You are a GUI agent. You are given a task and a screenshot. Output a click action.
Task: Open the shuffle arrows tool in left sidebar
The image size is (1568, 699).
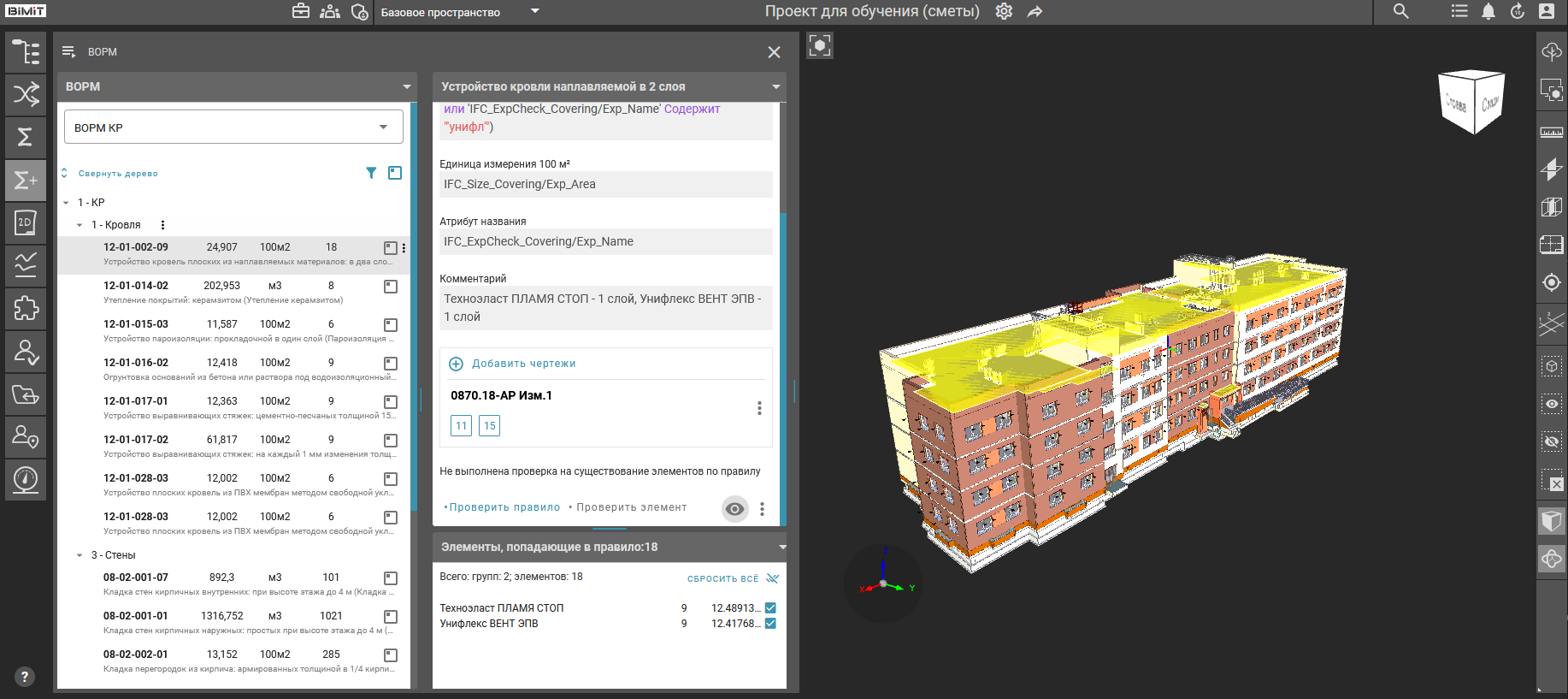(x=26, y=95)
